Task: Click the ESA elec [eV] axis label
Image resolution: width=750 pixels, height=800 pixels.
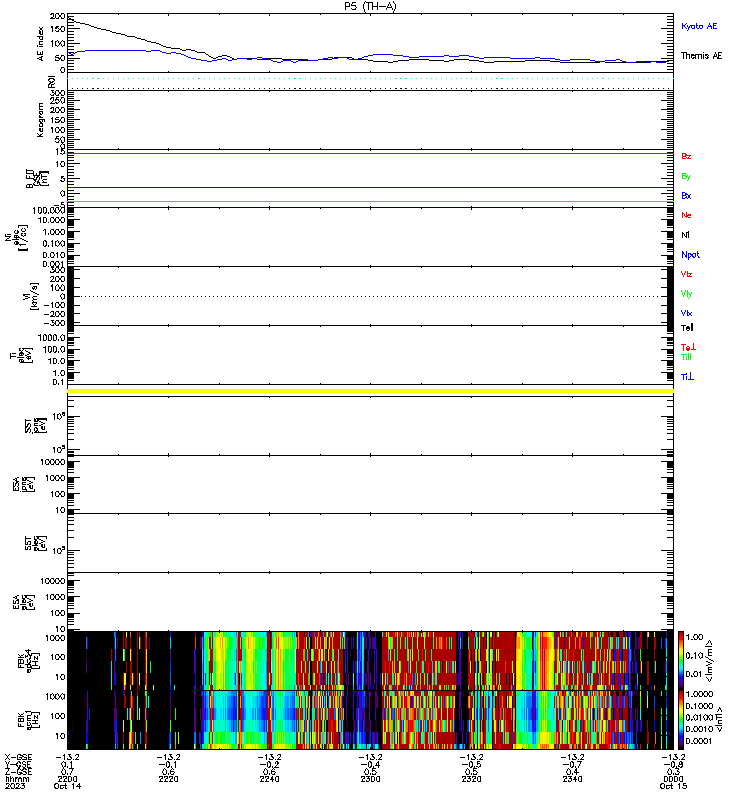Action: pyautogui.click(x=23, y=603)
